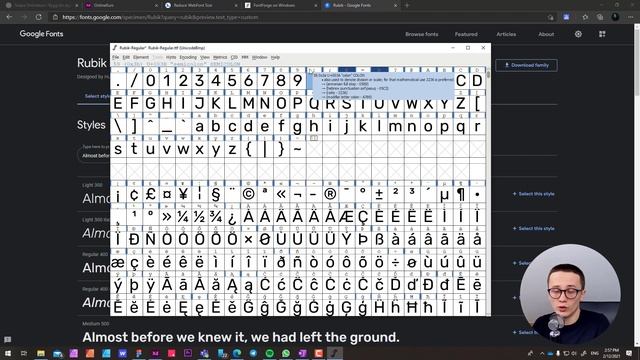Open the Element menu in FontForge
640x360 pixels.
141,58
